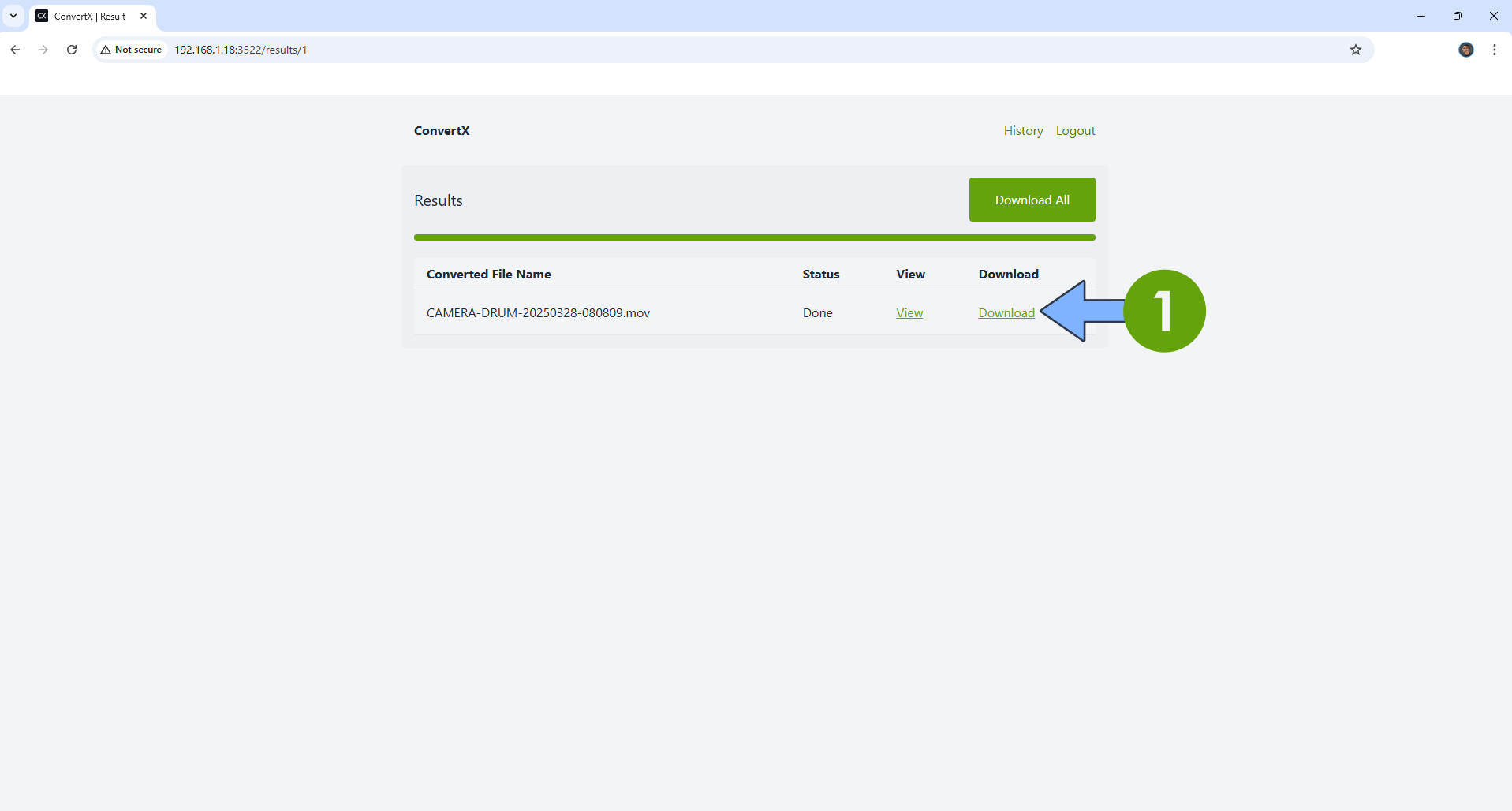Image resolution: width=1512 pixels, height=811 pixels.
Task: Open the History page link
Action: pos(1023,131)
